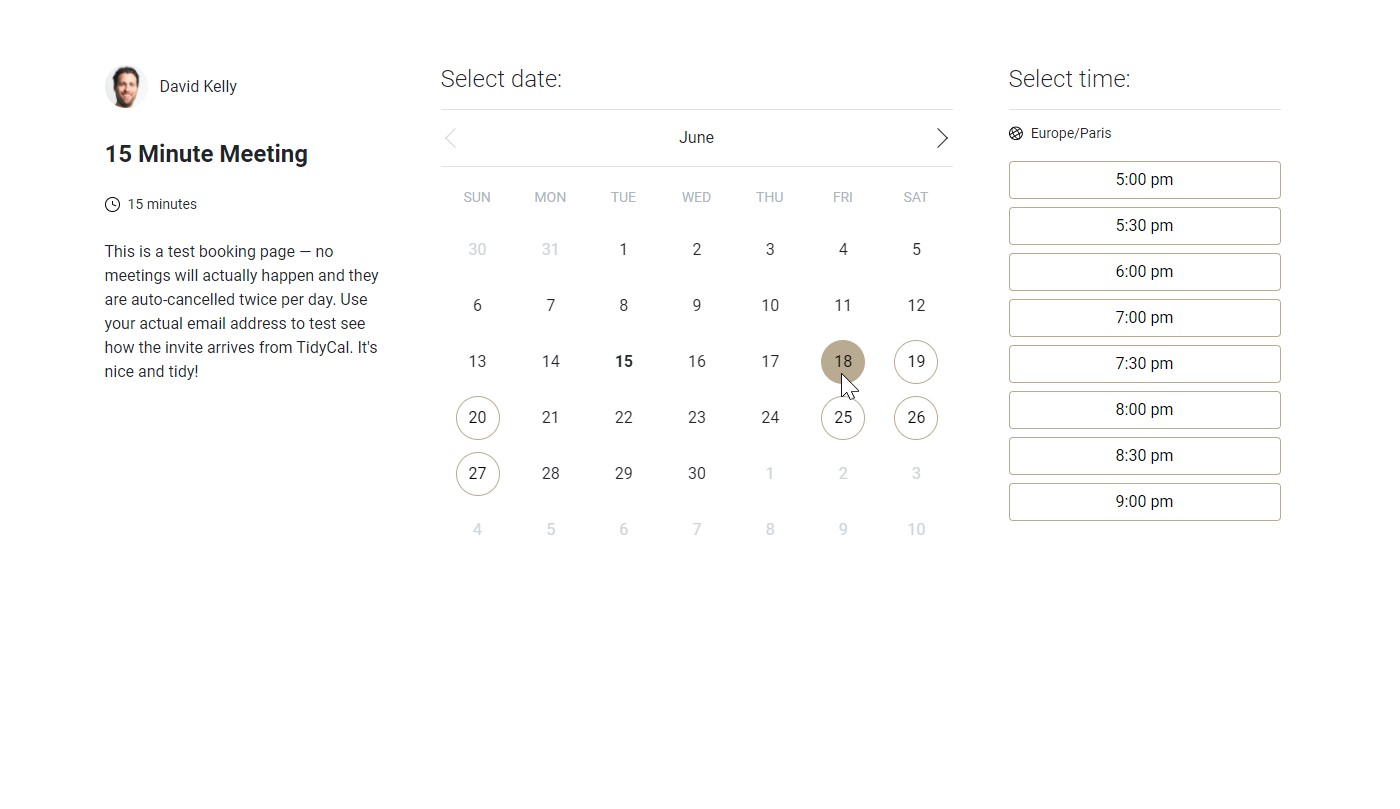Click the clock duration icon
The height and width of the screenshot is (809, 1400).
[112, 204]
